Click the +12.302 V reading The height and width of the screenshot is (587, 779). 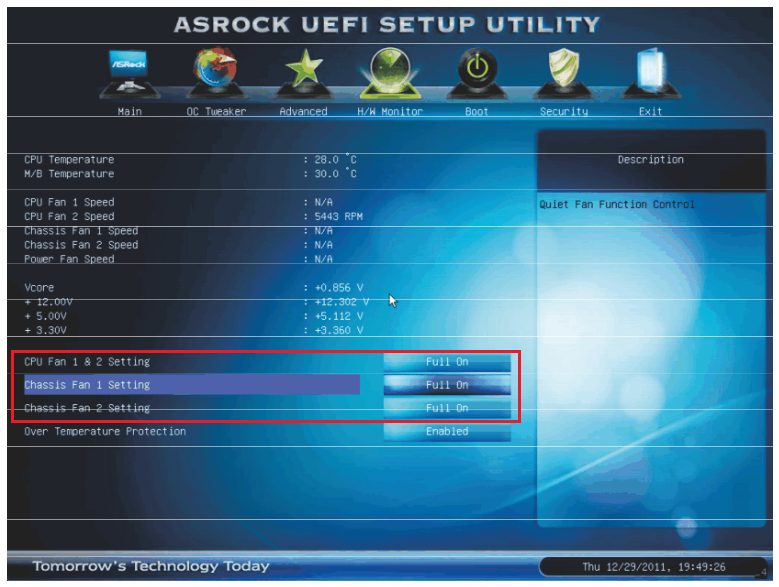point(342,302)
